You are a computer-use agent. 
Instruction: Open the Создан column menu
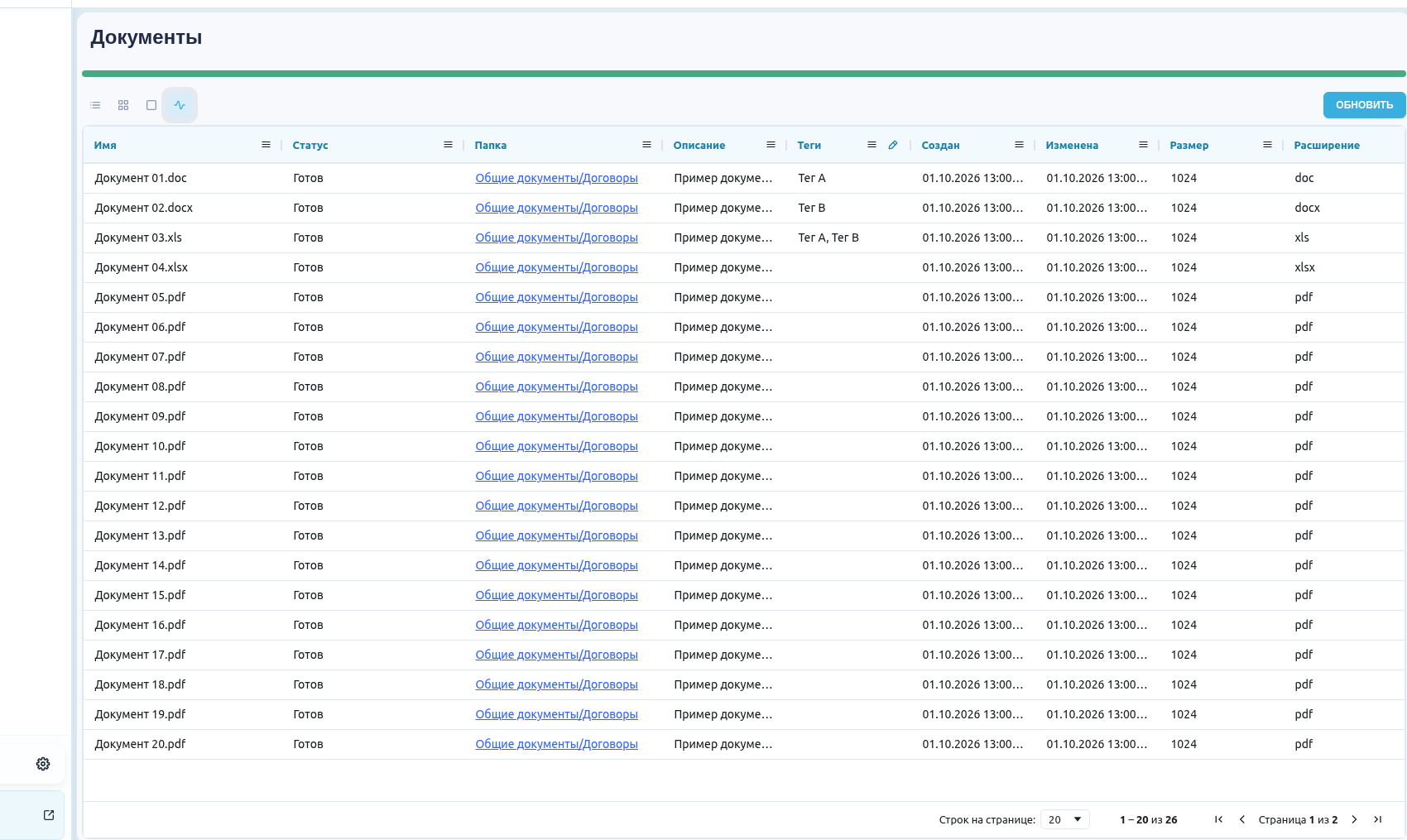(x=1019, y=145)
